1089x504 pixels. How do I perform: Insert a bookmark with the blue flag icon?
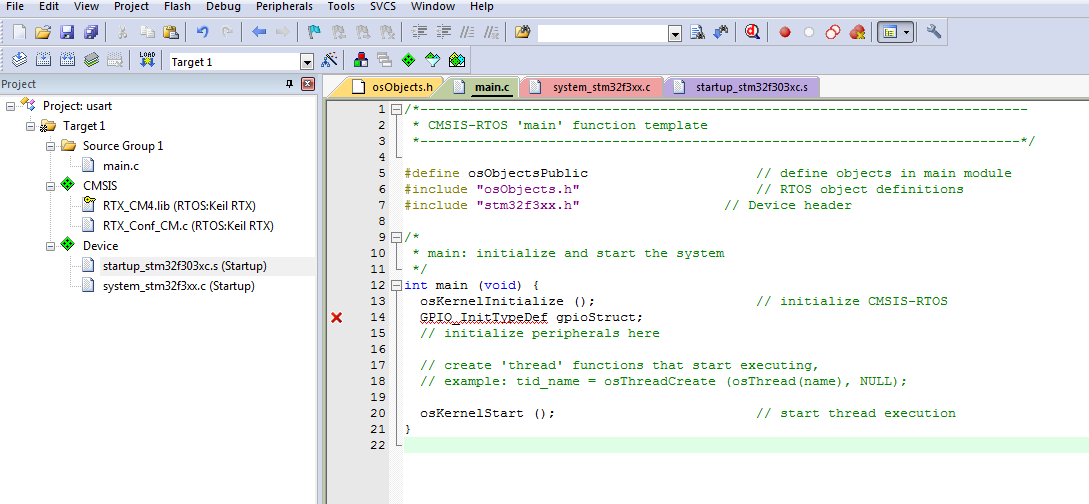[314, 32]
